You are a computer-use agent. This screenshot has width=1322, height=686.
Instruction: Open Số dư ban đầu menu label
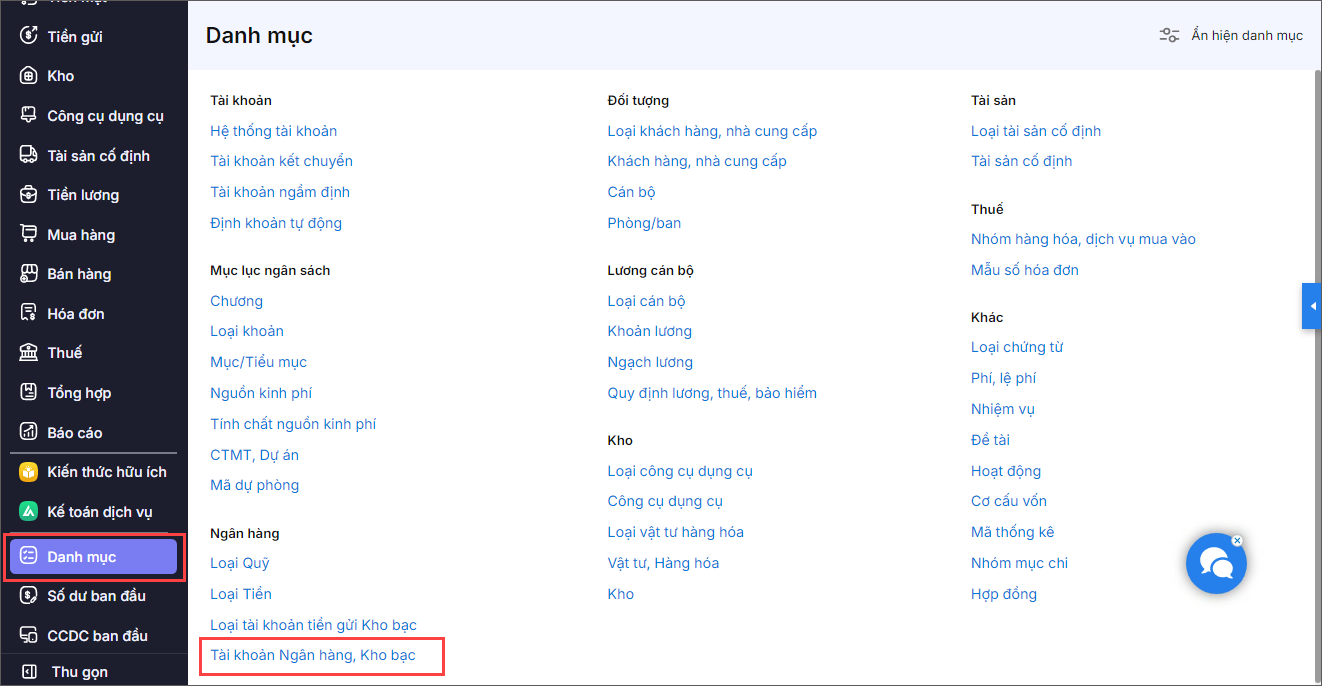tap(96, 596)
